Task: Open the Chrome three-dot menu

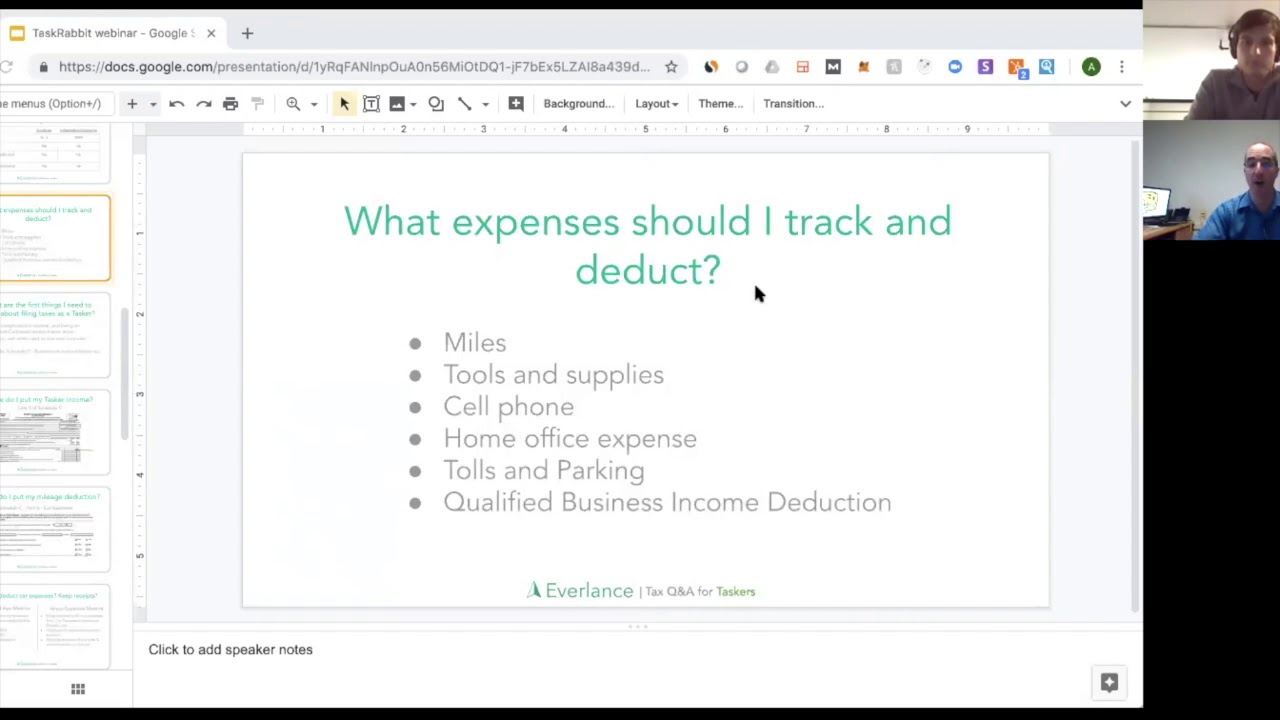Action: pos(1122,67)
